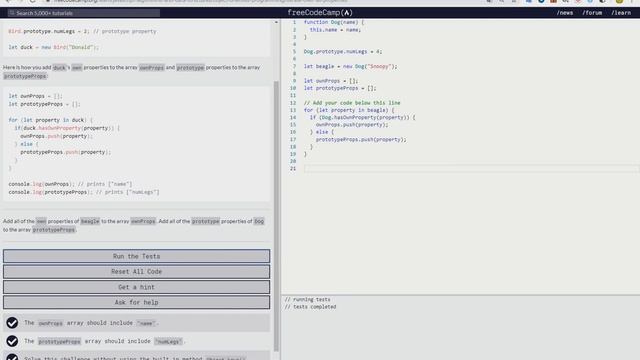
Task: Click the Get a hint button
Action: [x=136, y=287]
